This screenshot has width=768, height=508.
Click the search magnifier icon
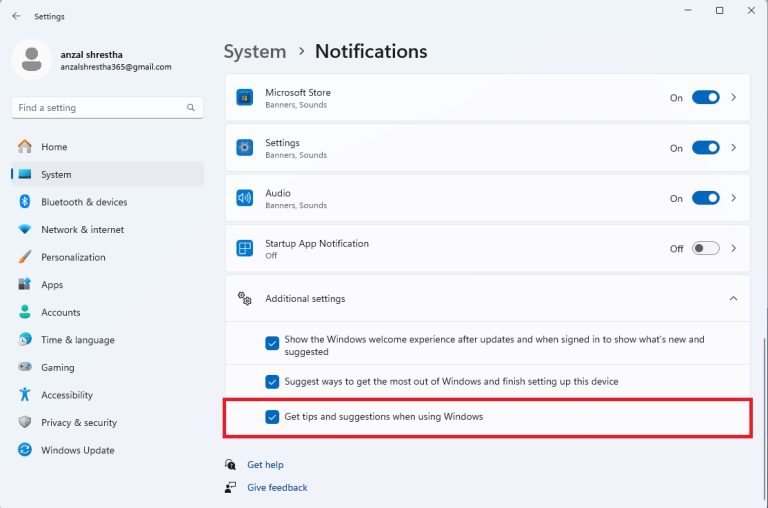pos(191,108)
